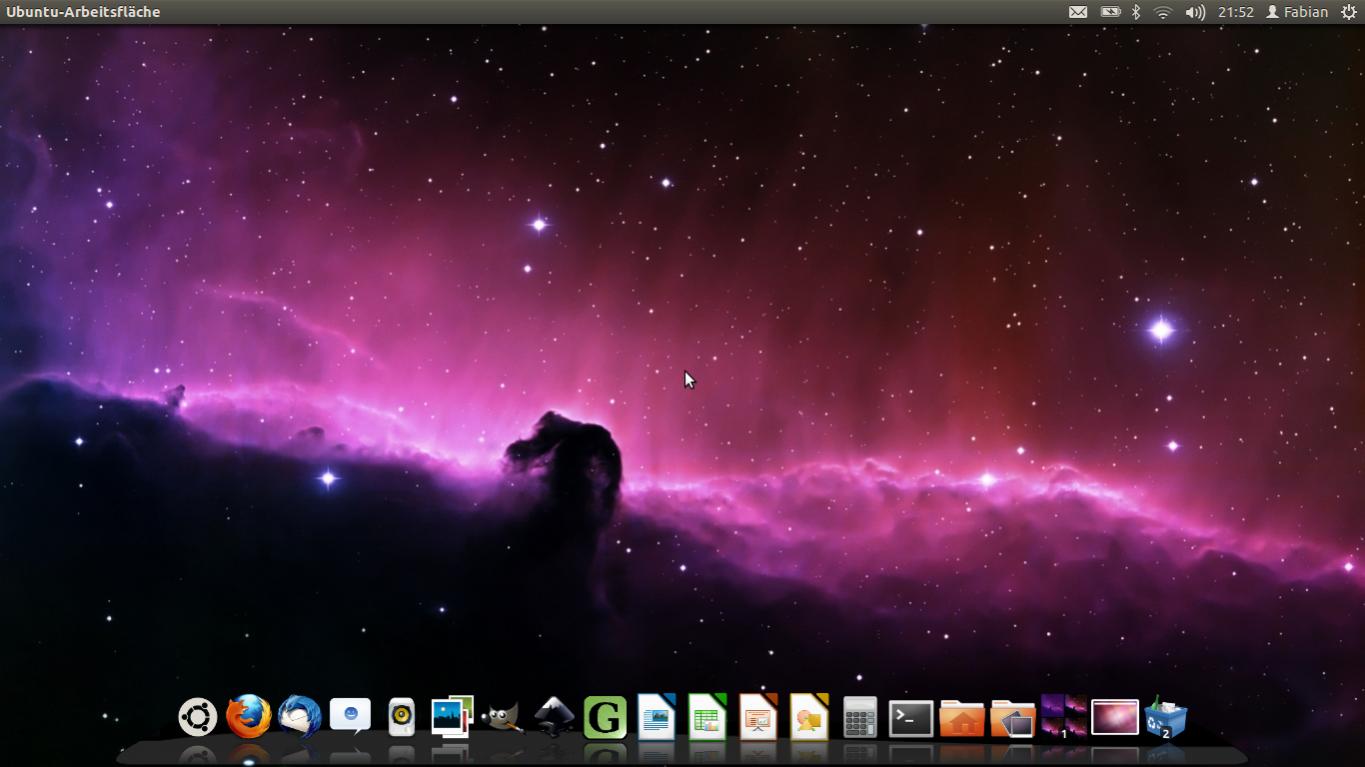
Task: Open Thunderbird email client
Action: (x=298, y=716)
